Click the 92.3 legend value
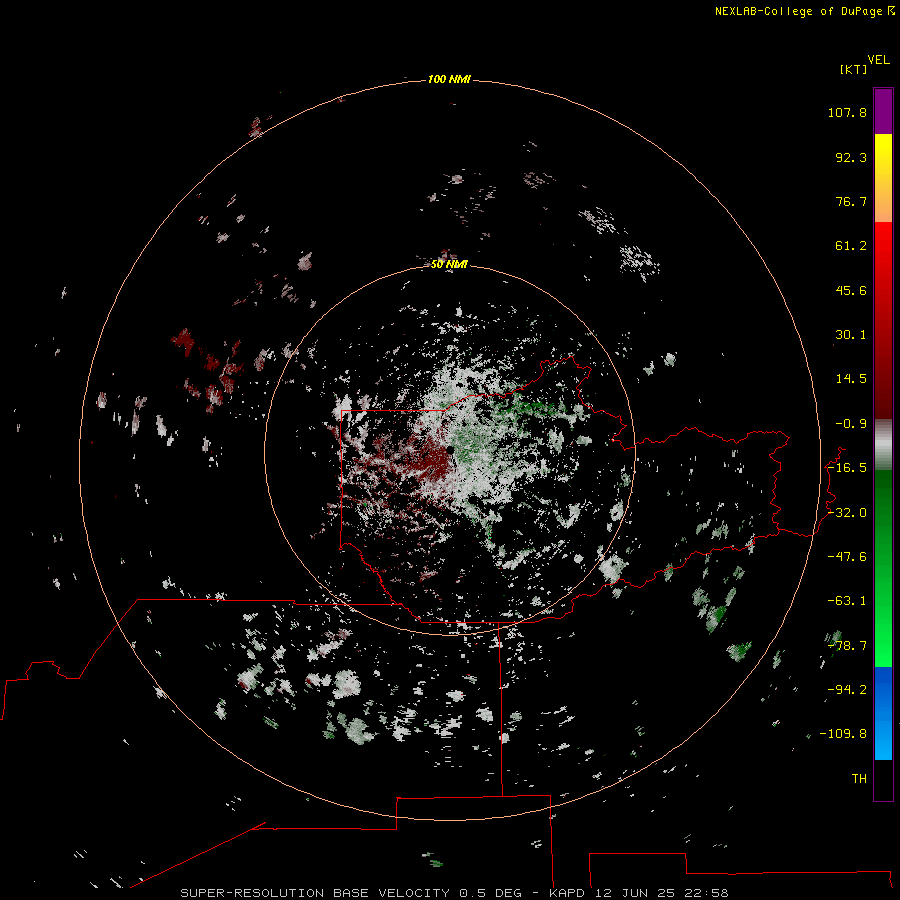The width and height of the screenshot is (900, 900). (x=851, y=157)
